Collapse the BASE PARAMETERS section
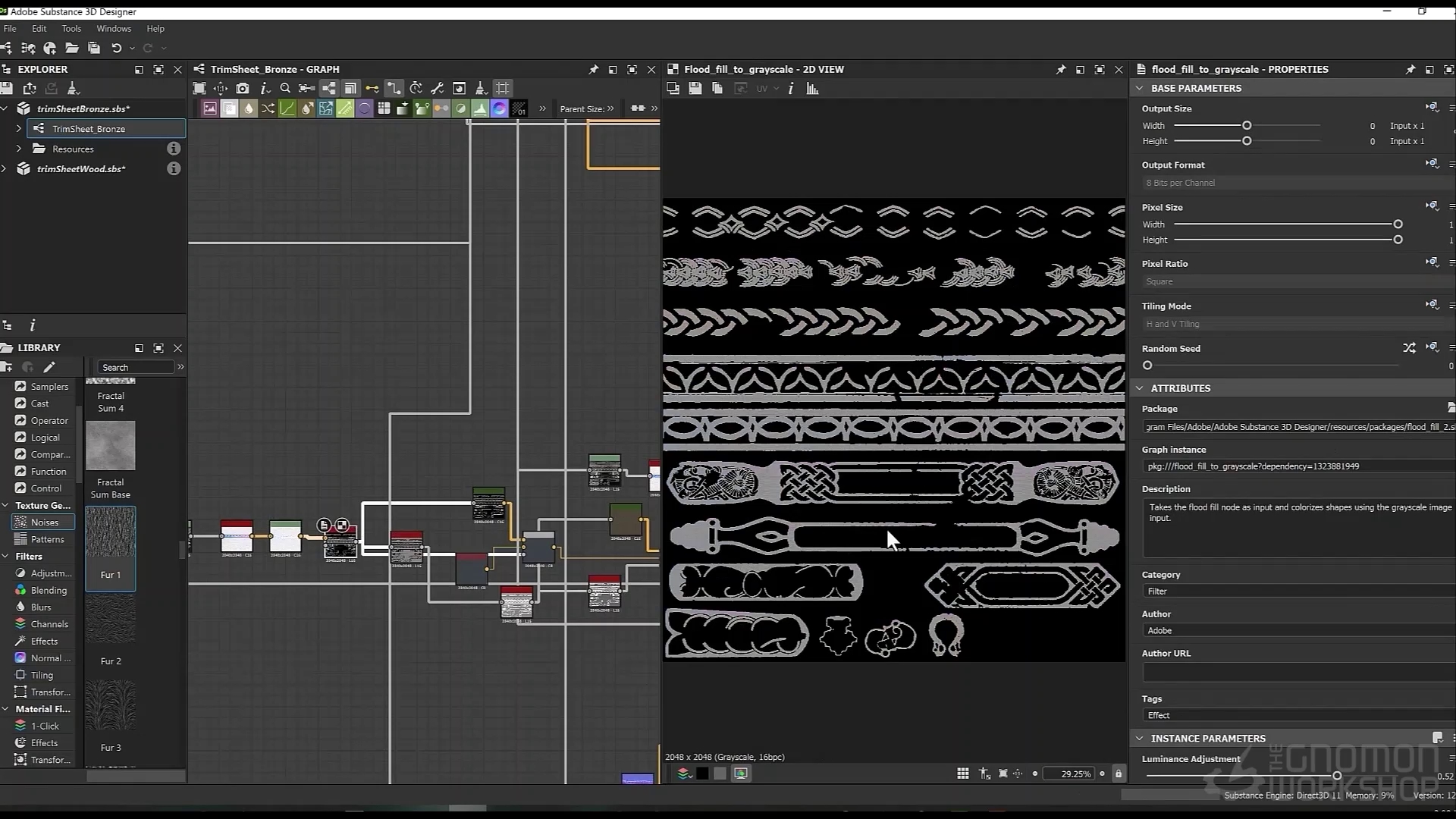 [x=1139, y=88]
